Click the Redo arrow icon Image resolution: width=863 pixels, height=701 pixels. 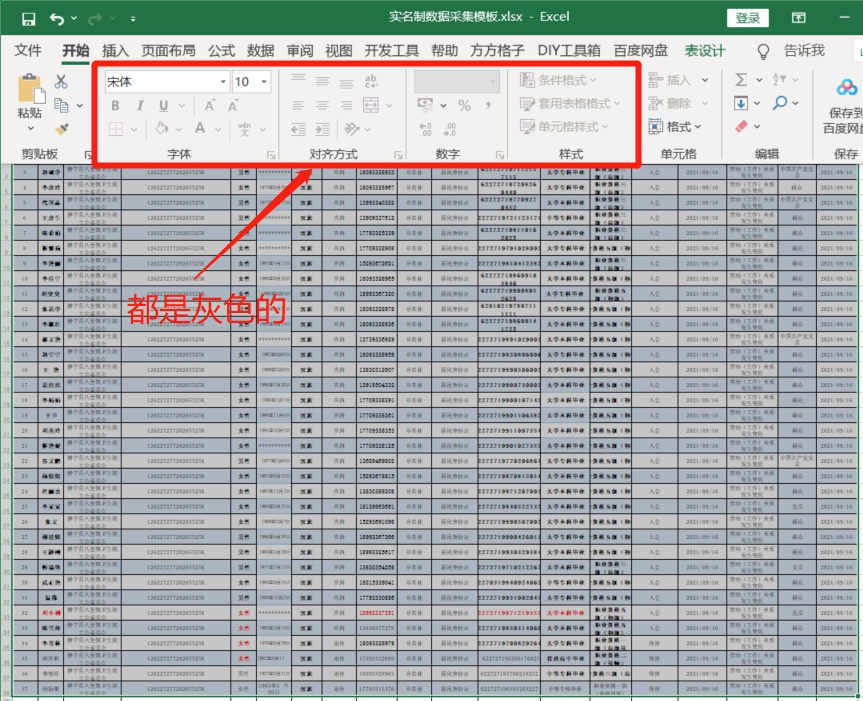[x=95, y=19]
